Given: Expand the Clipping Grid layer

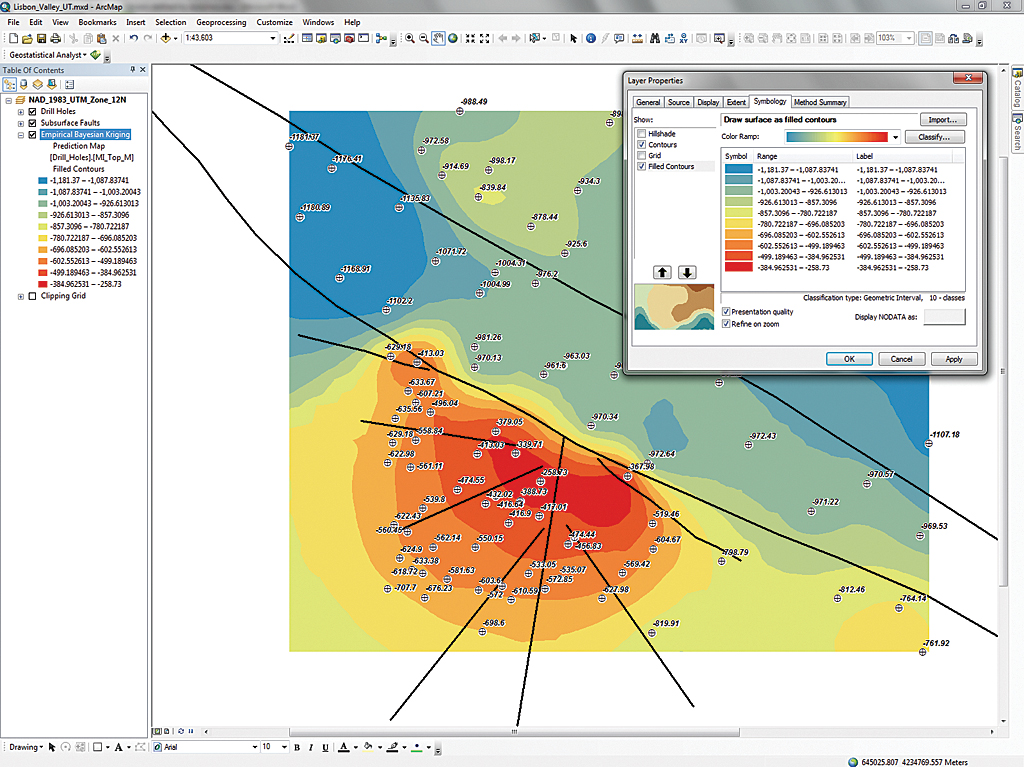Looking at the screenshot, I should point(21,297).
